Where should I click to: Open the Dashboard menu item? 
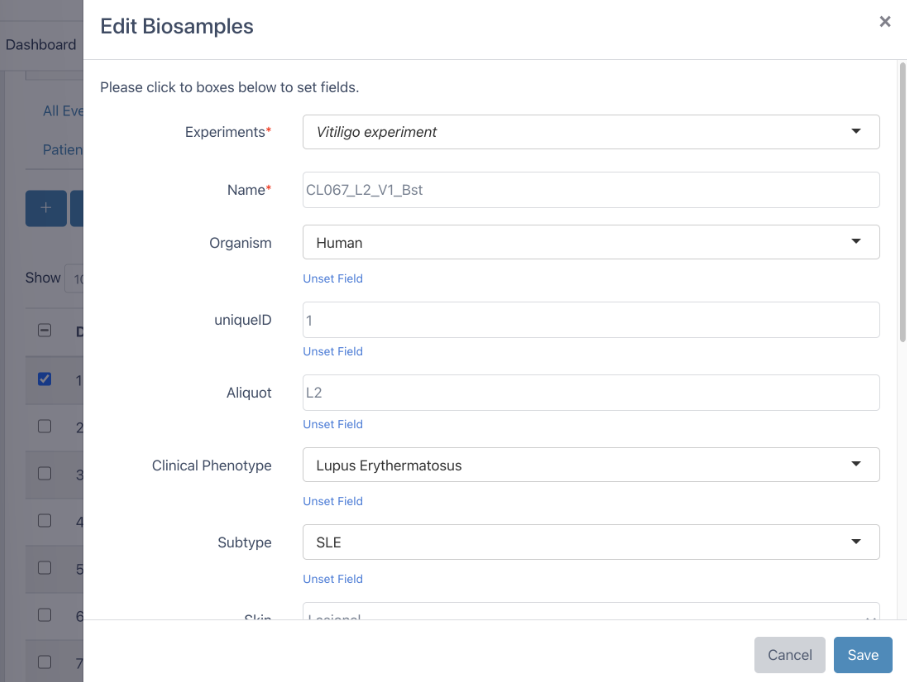(40, 45)
